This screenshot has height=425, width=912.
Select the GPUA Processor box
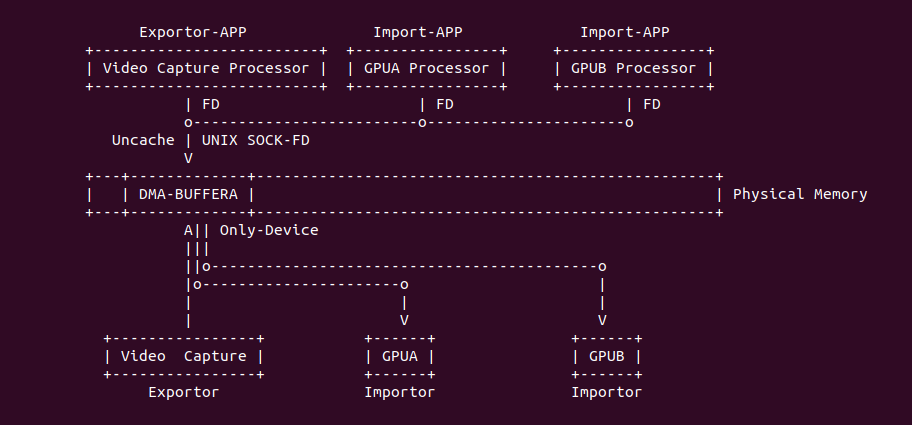tap(426, 68)
